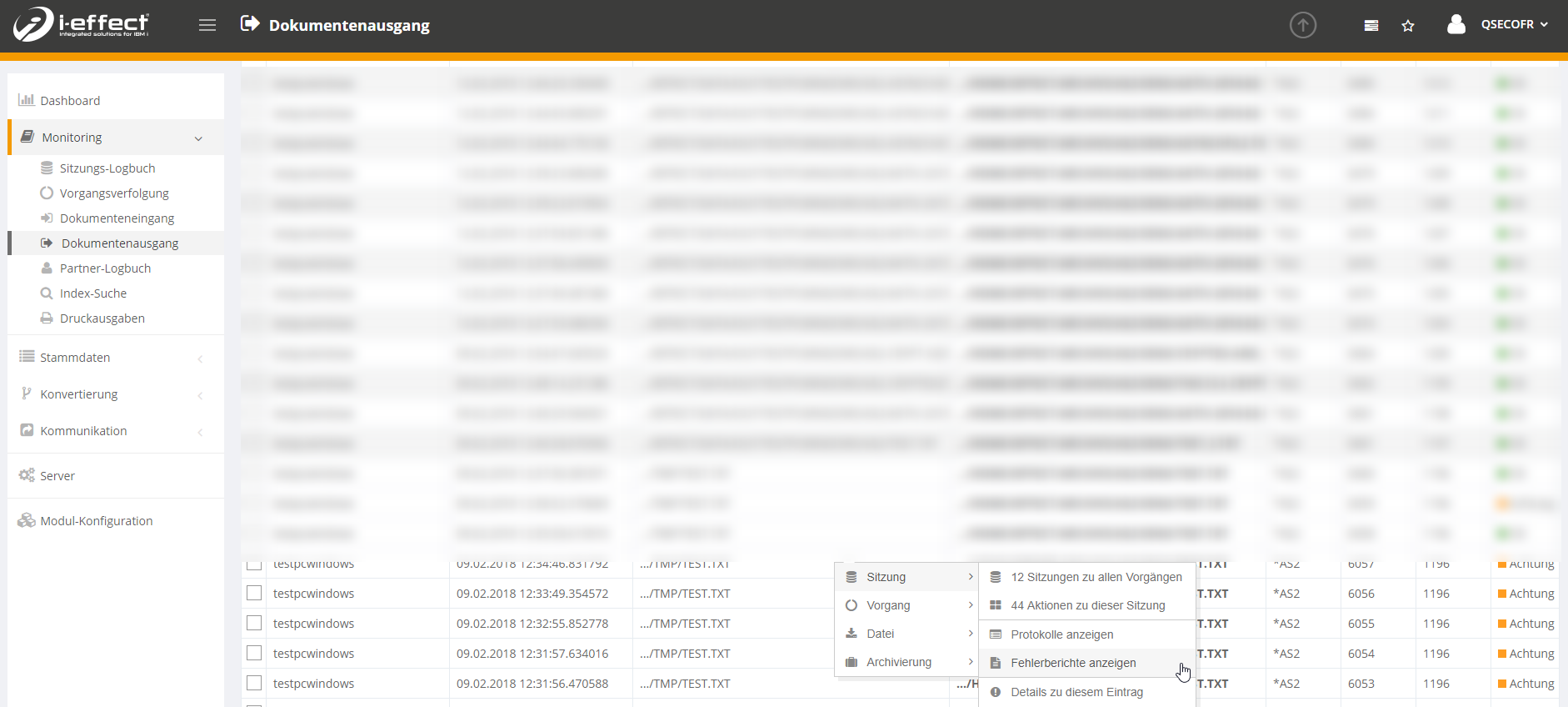The image size is (1568, 707).
Task: Click the Server gears icon
Action: coord(27,475)
